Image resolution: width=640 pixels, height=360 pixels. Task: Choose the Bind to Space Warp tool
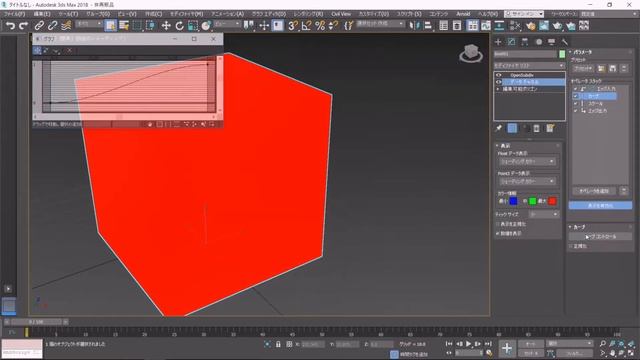(x=66, y=26)
